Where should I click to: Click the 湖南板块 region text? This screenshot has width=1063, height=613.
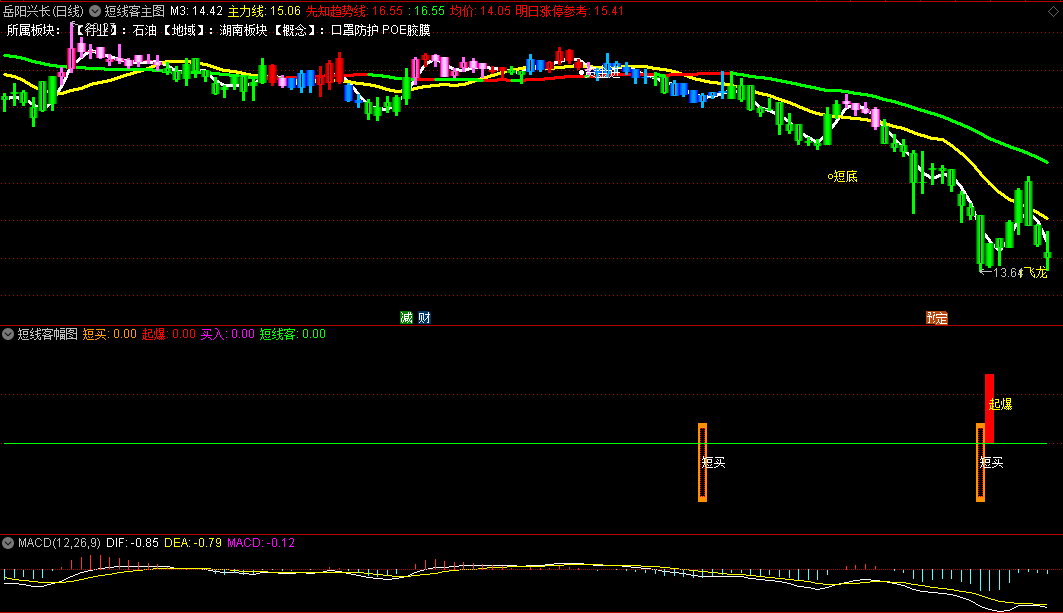(x=243, y=31)
